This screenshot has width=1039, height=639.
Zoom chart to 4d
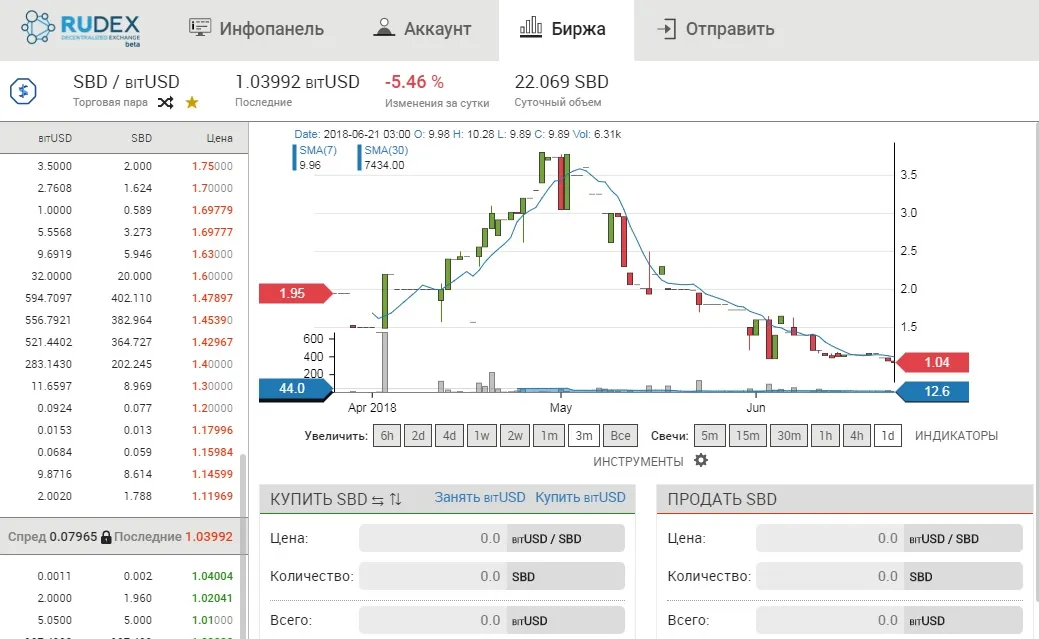(449, 436)
